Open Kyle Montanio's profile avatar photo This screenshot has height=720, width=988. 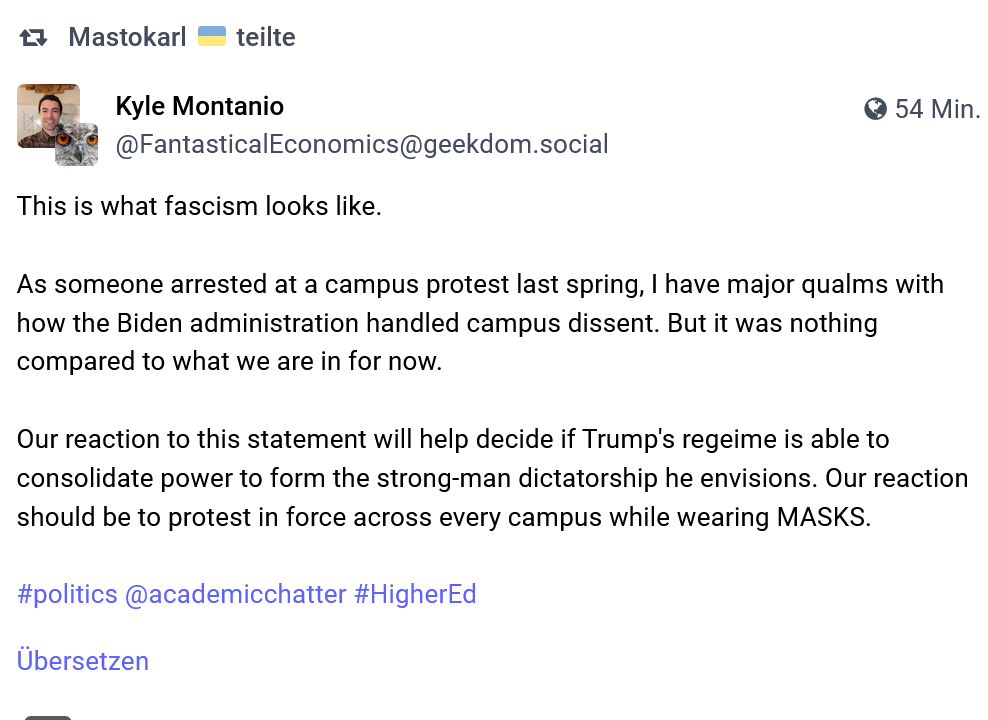pos(48,116)
